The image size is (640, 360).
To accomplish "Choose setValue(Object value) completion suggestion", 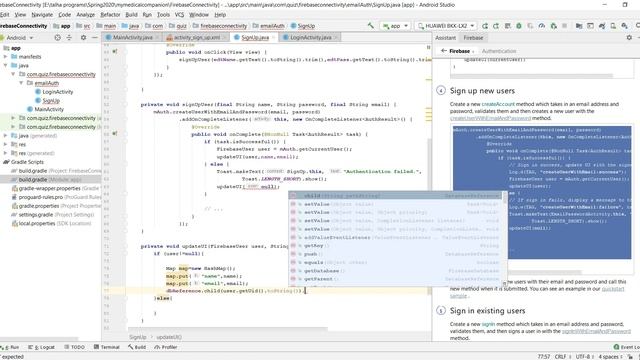I will (395, 204).
